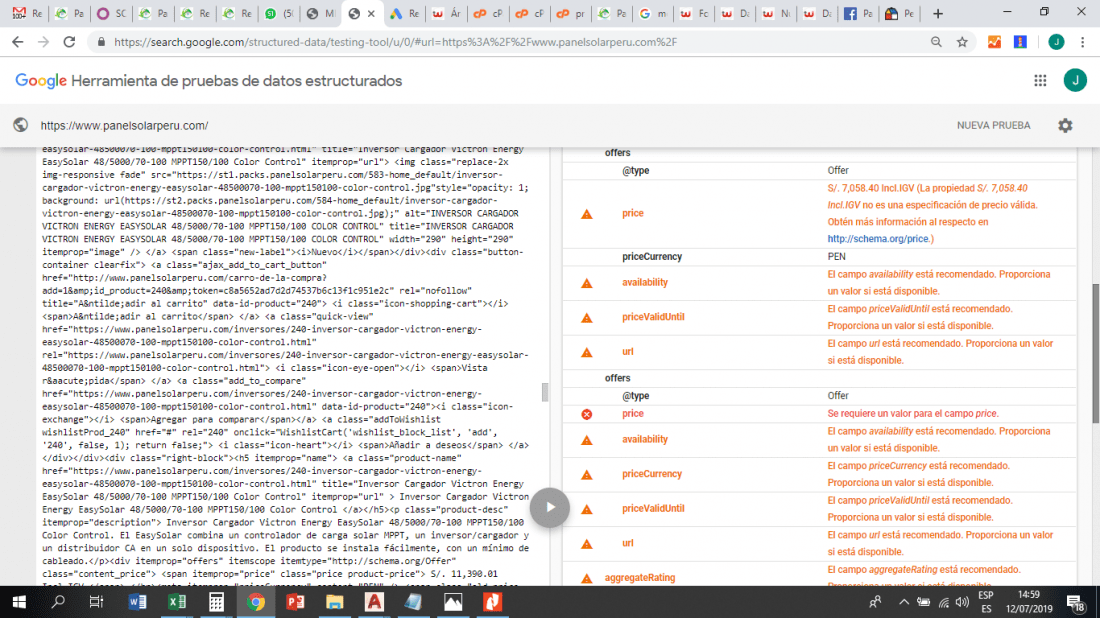
Task: Open the Google apps grid
Action: coord(1040,81)
